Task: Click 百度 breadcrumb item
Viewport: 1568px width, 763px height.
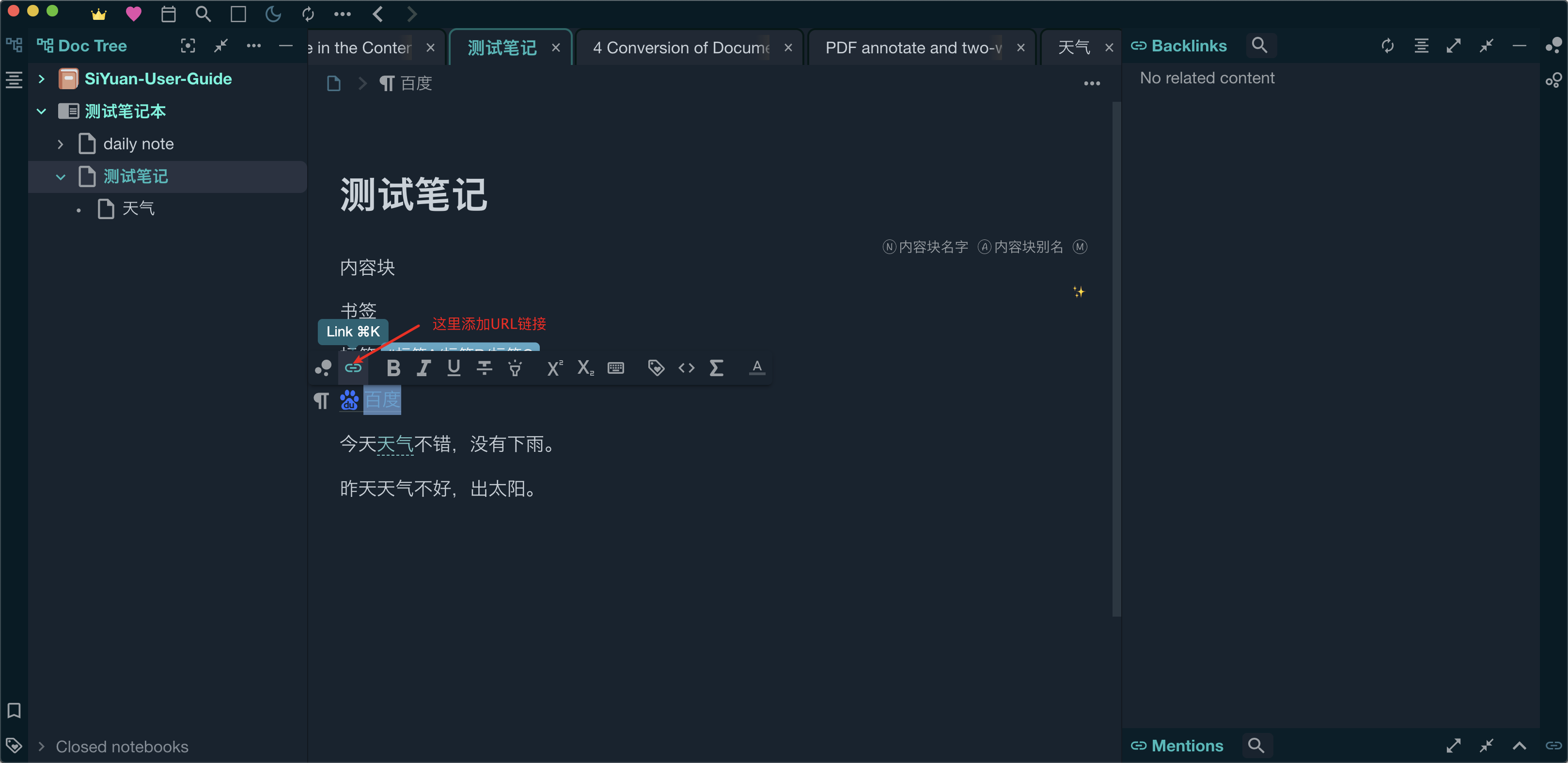Action: pos(406,83)
